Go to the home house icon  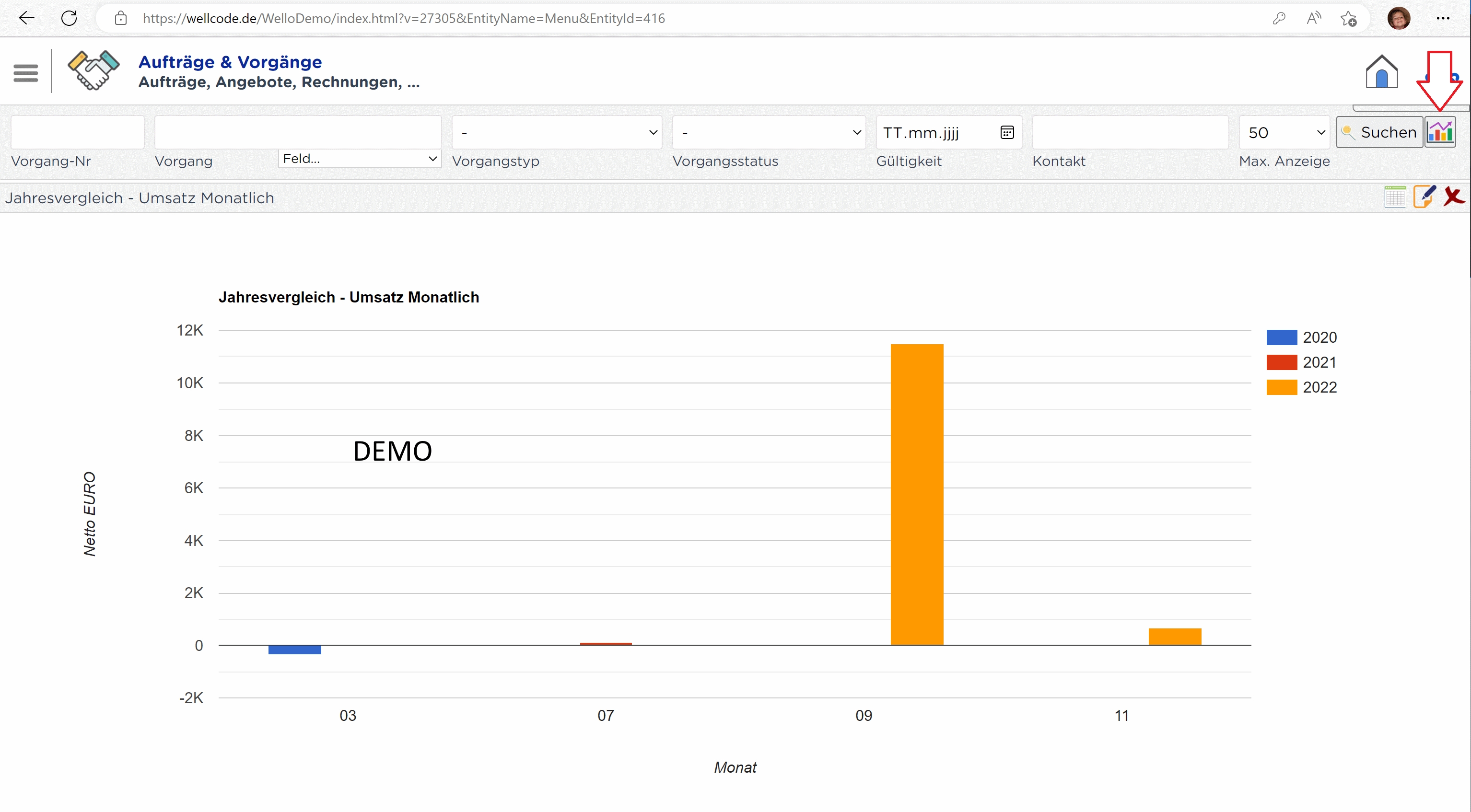tap(1381, 71)
